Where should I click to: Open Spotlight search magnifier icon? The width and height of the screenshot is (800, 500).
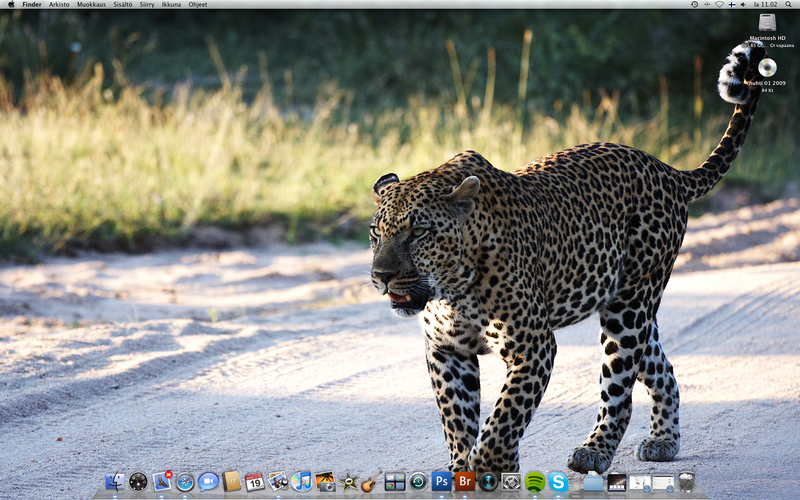coord(789,4)
